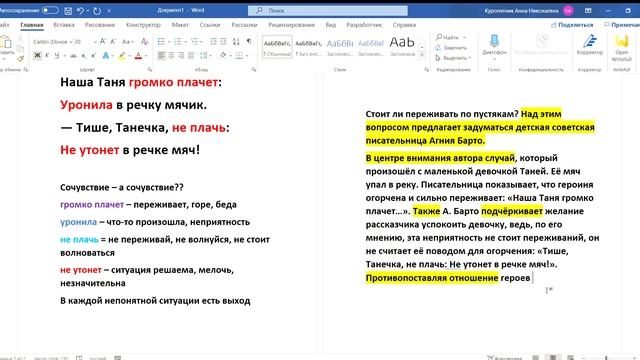The width and height of the screenshot is (640, 360).
Task: Click the Bullets list icon
Action: coord(161,42)
